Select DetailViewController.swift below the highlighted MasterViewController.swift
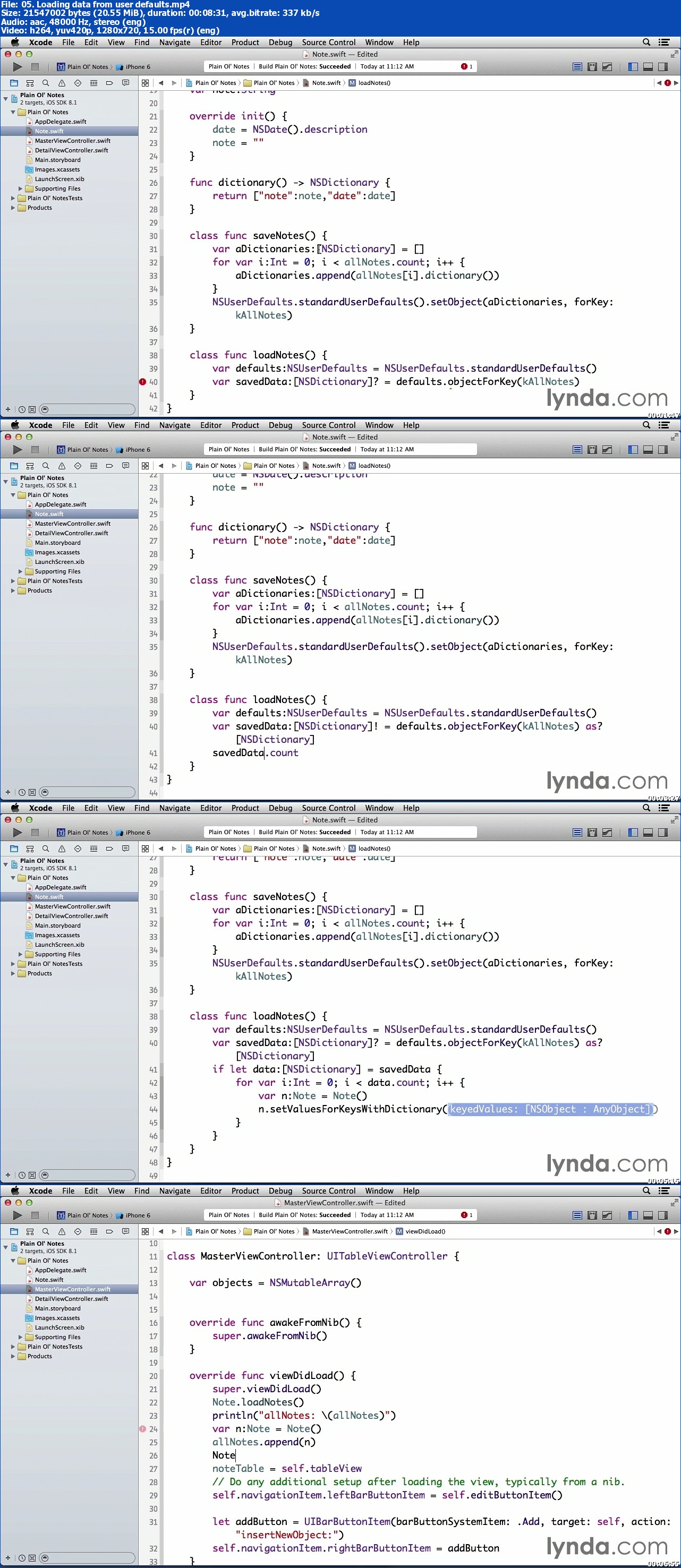 coord(71,1299)
